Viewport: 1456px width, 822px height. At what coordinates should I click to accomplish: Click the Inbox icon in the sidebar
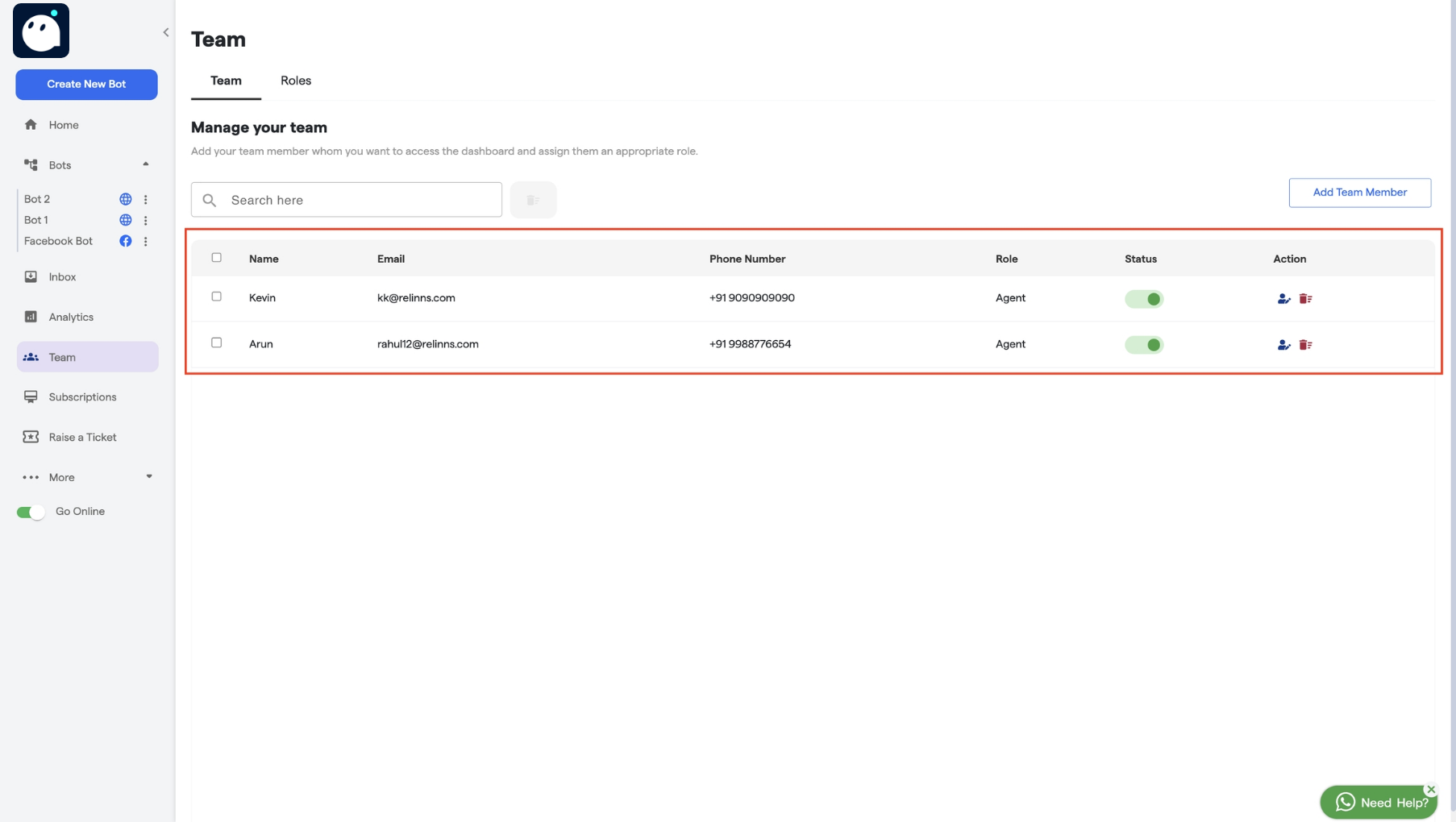31,276
